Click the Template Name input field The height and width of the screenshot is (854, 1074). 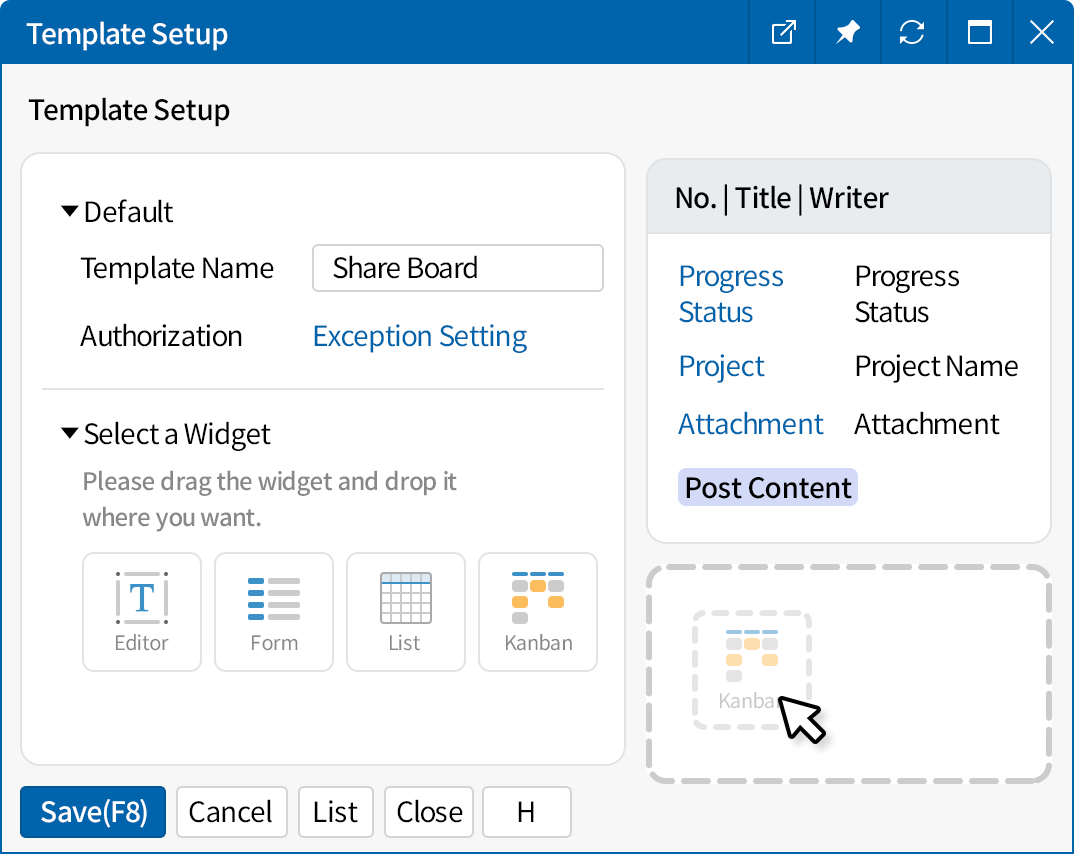point(457,268)
